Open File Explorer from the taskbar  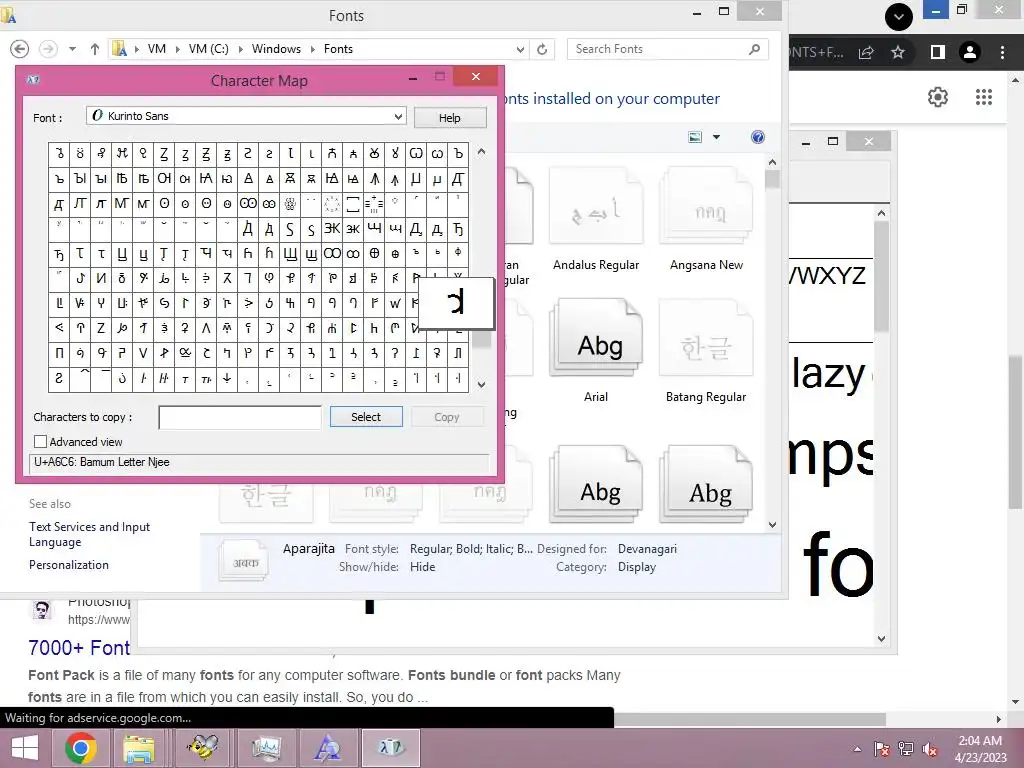pos(140,748)
